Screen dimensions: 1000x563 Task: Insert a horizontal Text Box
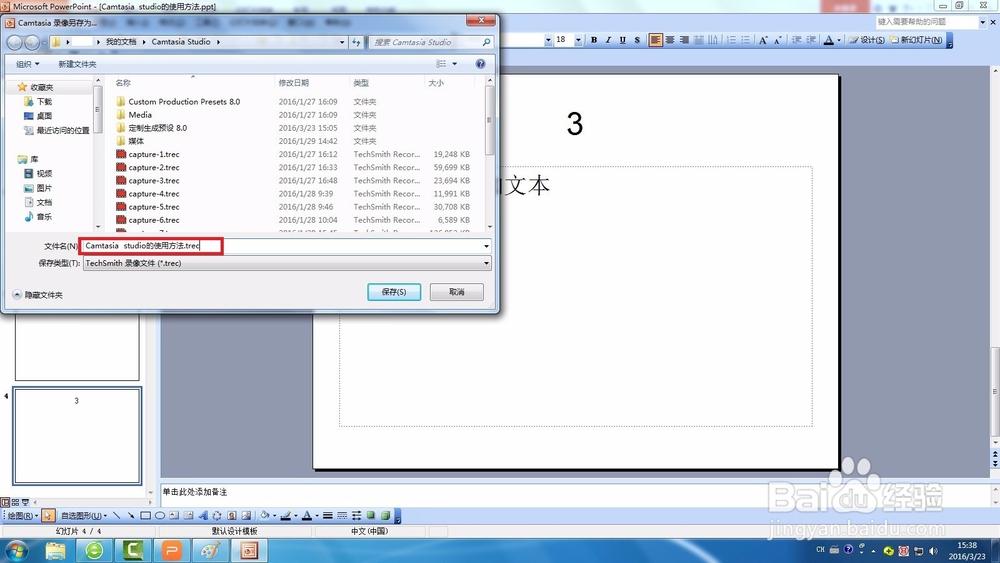pos(174,515)
